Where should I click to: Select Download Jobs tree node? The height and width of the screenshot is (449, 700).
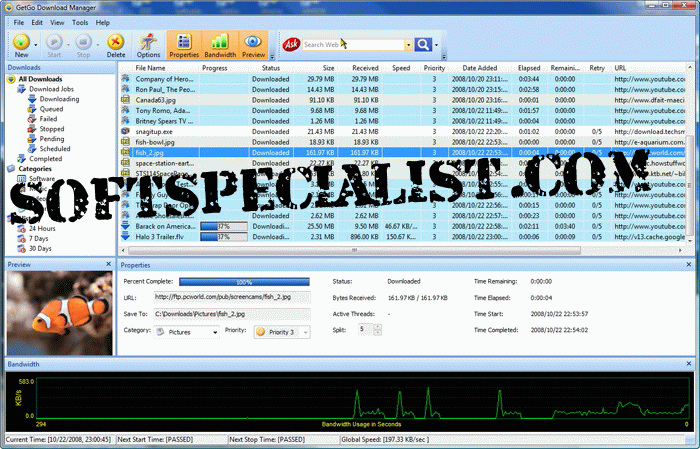tap(51, 89)
